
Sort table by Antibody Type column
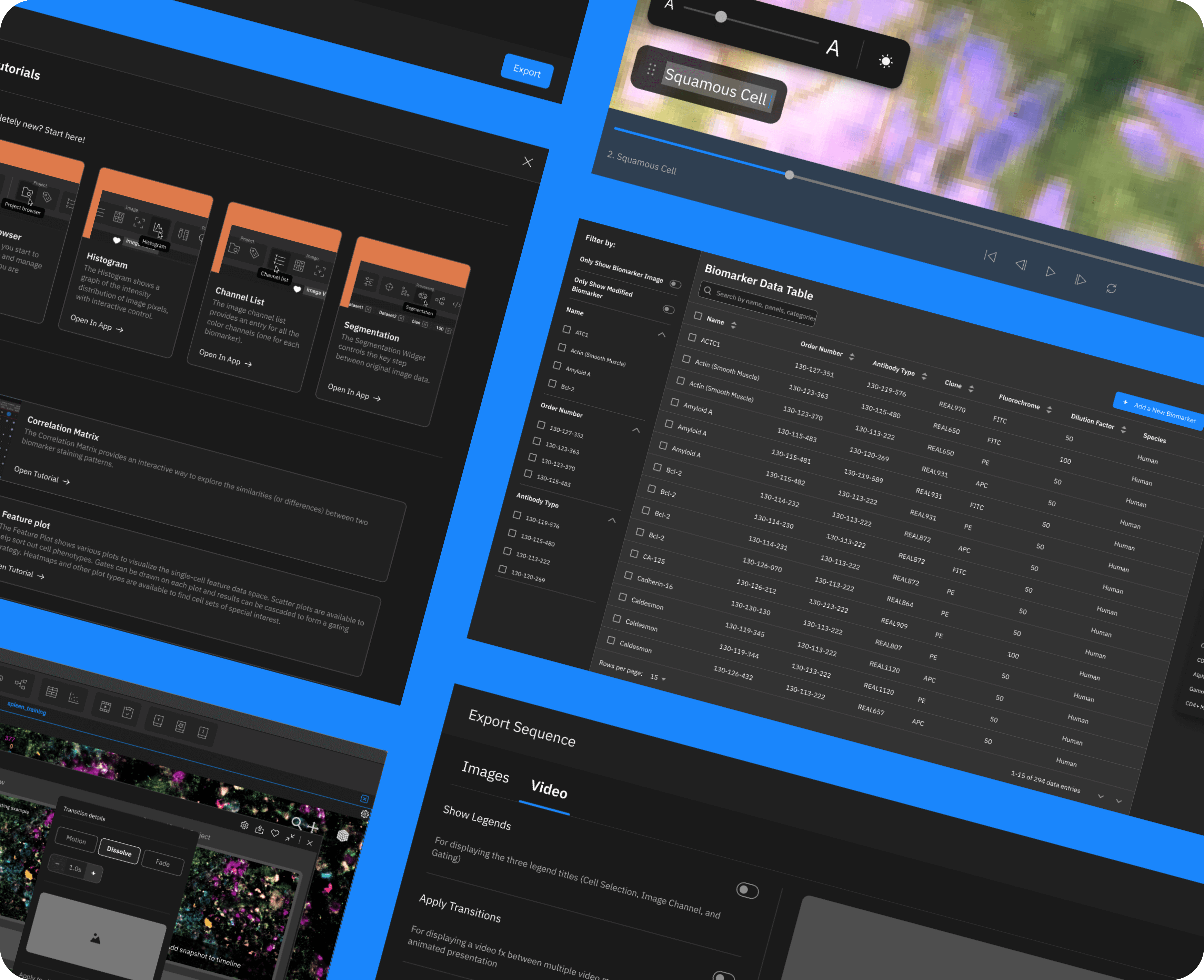tap(924, 376)
